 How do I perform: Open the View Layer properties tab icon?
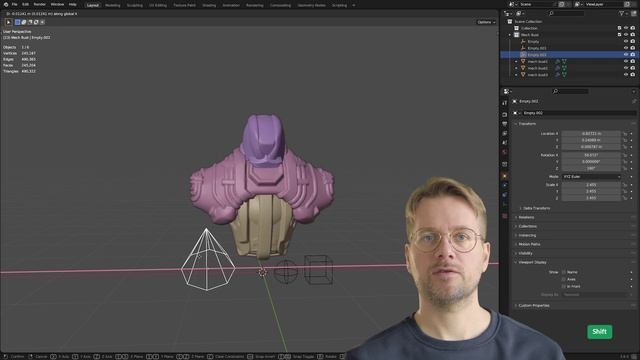point(504,133)
